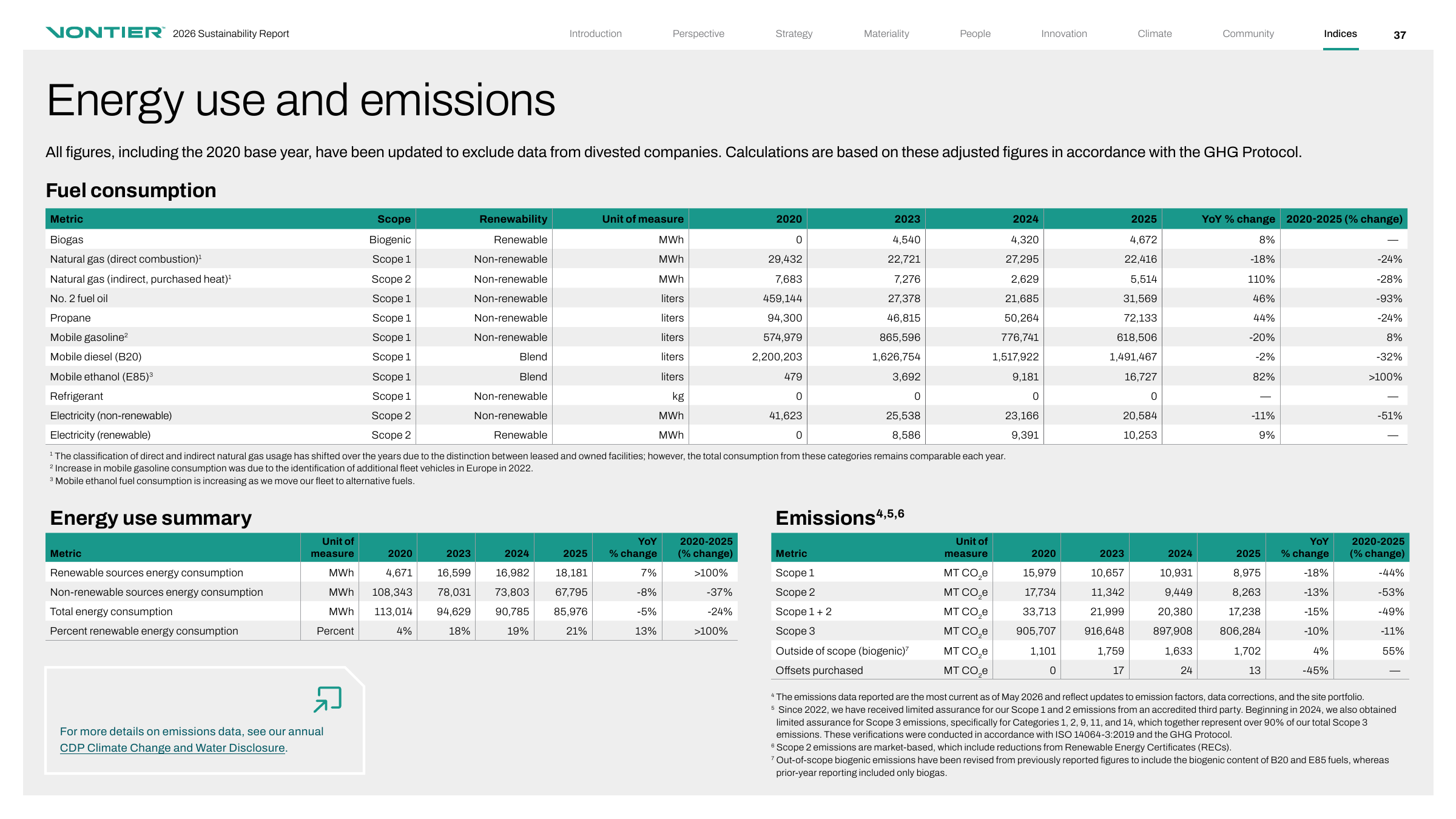This screenshot has width=1456, height=819.
Task: Click the page number 37
Action: (x=1400, y=35)
